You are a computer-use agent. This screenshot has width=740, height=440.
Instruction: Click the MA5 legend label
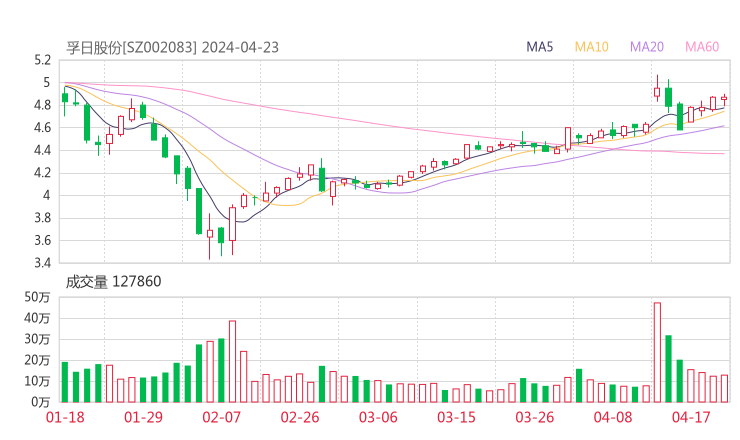pos(539,47)
